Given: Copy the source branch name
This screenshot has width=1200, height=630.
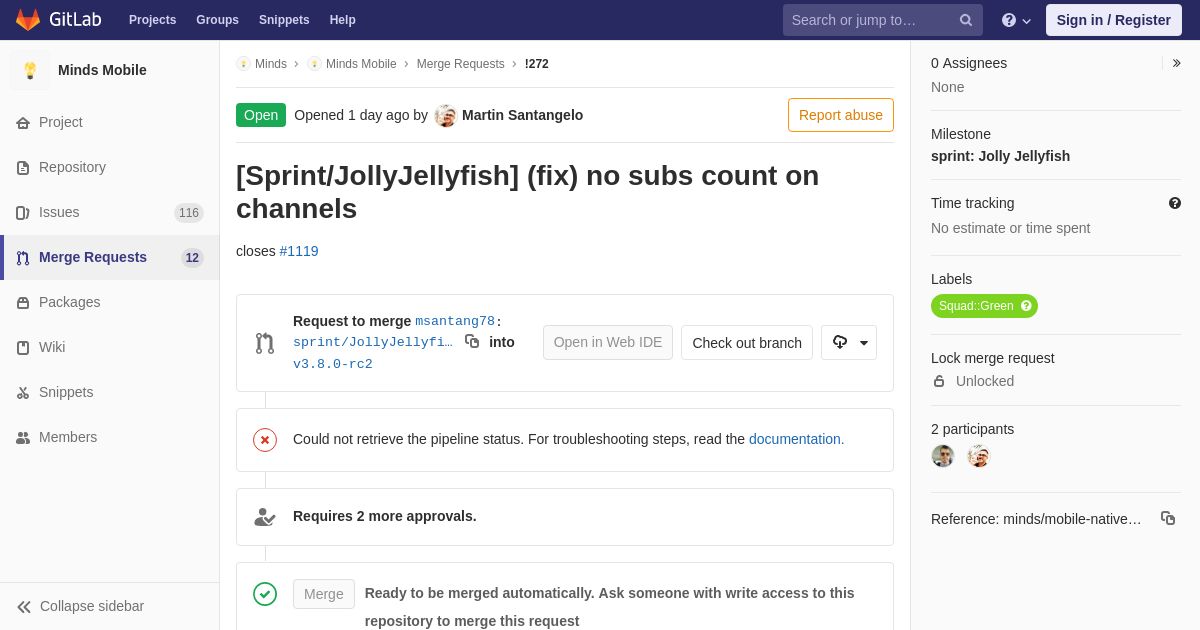Looking at the screenshot, I should click(x=472, y=342).
